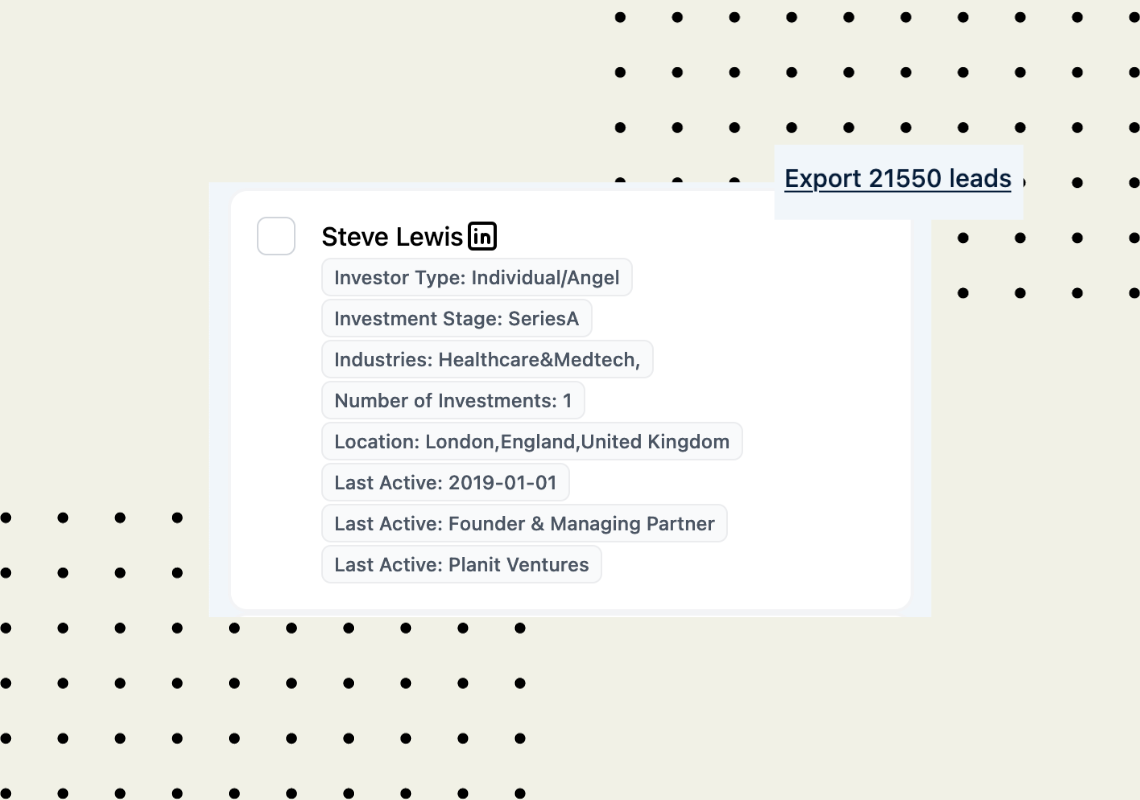Click the pale blue border beneath the lead card

(570, 613)
